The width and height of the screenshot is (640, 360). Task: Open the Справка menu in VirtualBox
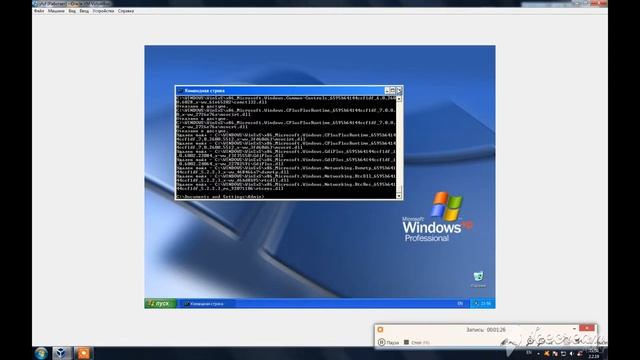coord(126,11)
